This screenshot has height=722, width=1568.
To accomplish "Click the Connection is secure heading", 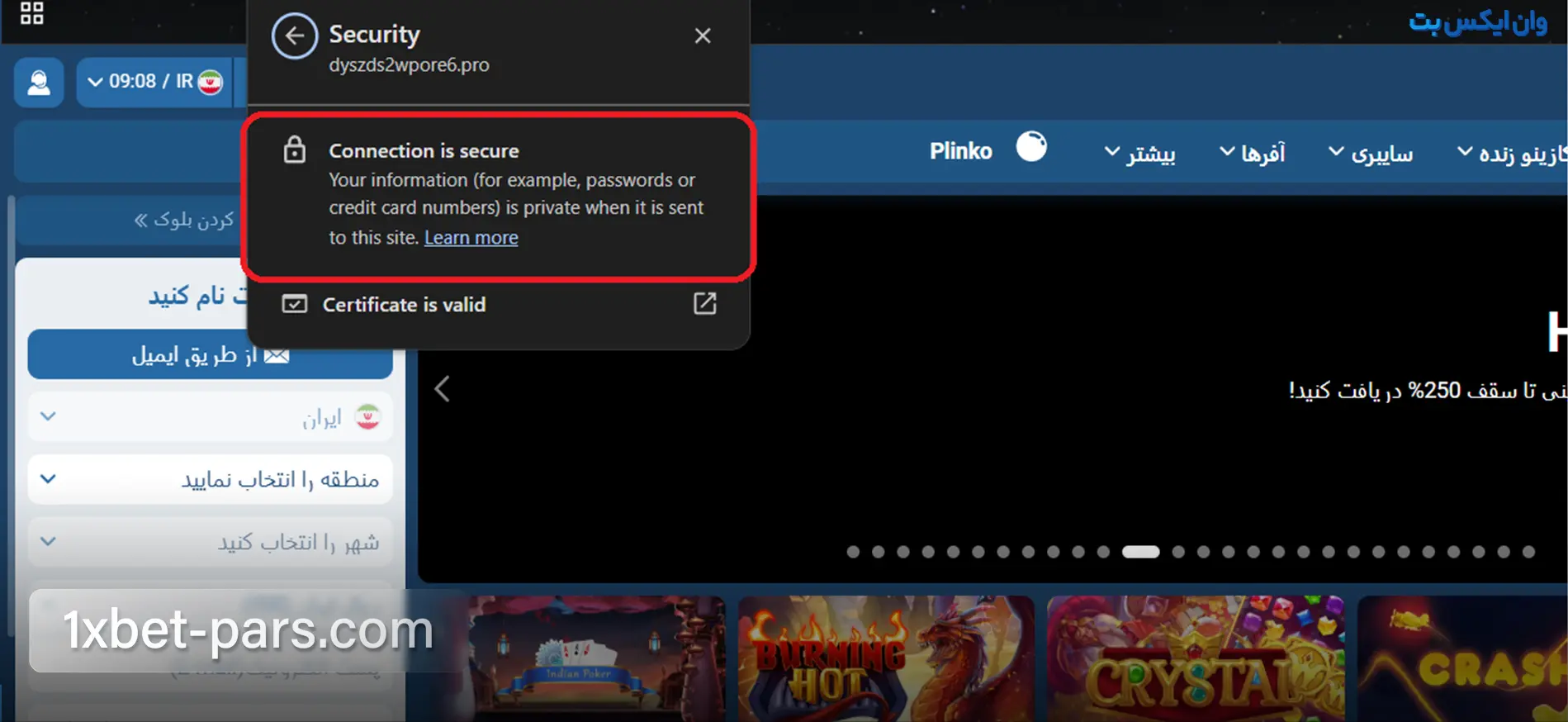I will click(x=424, y=151).
